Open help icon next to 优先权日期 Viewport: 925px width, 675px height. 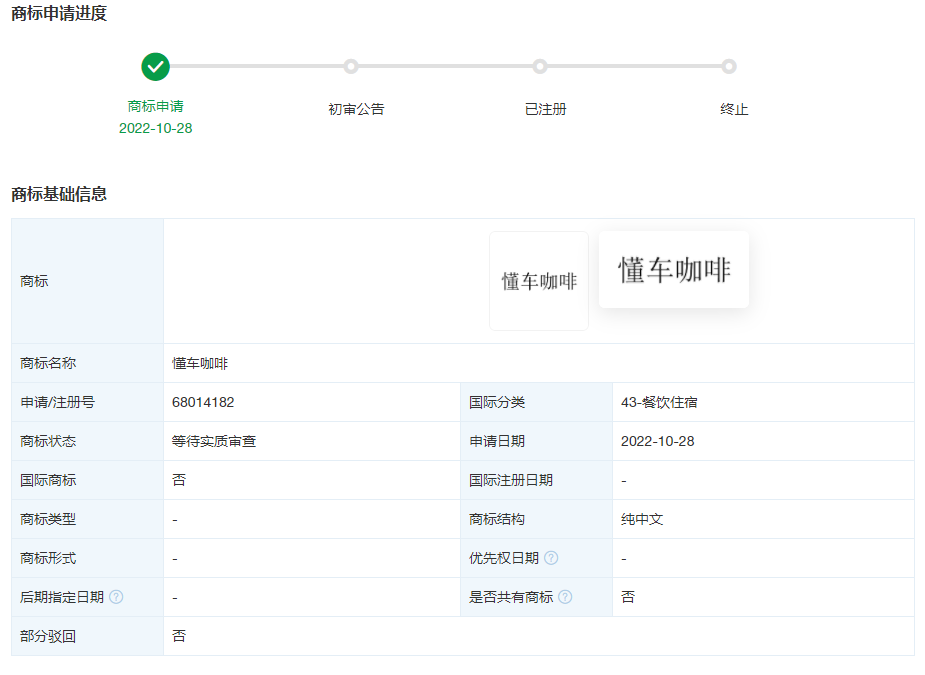coord(551,558)
